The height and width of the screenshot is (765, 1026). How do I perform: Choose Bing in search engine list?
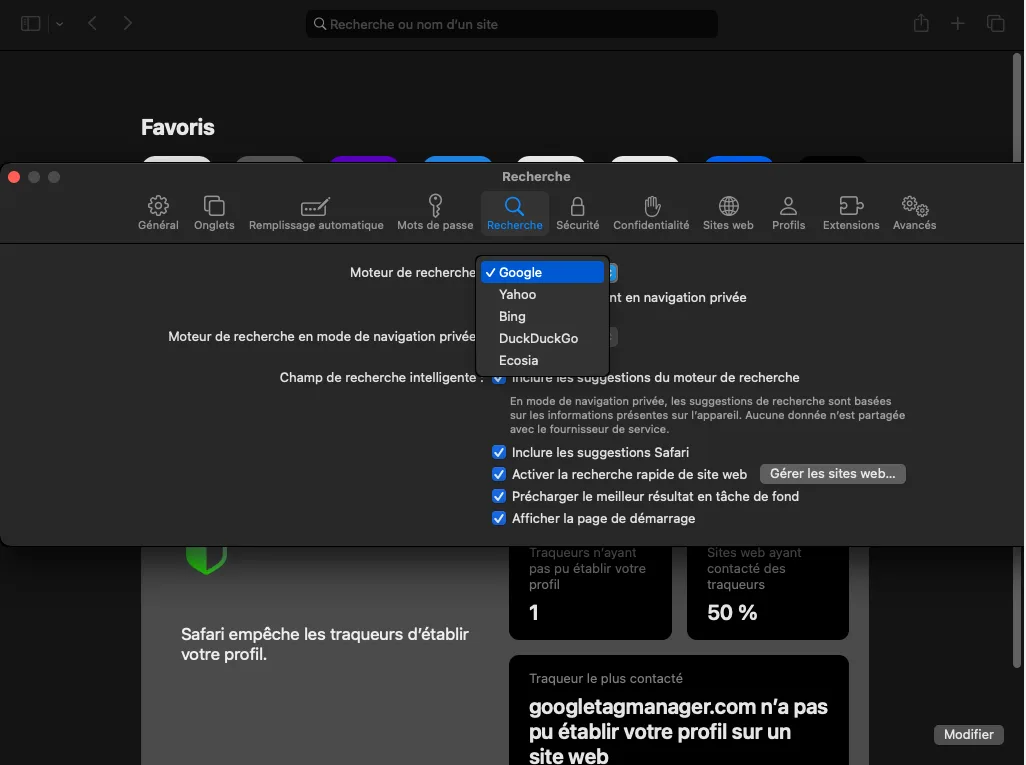pos(542,316)
